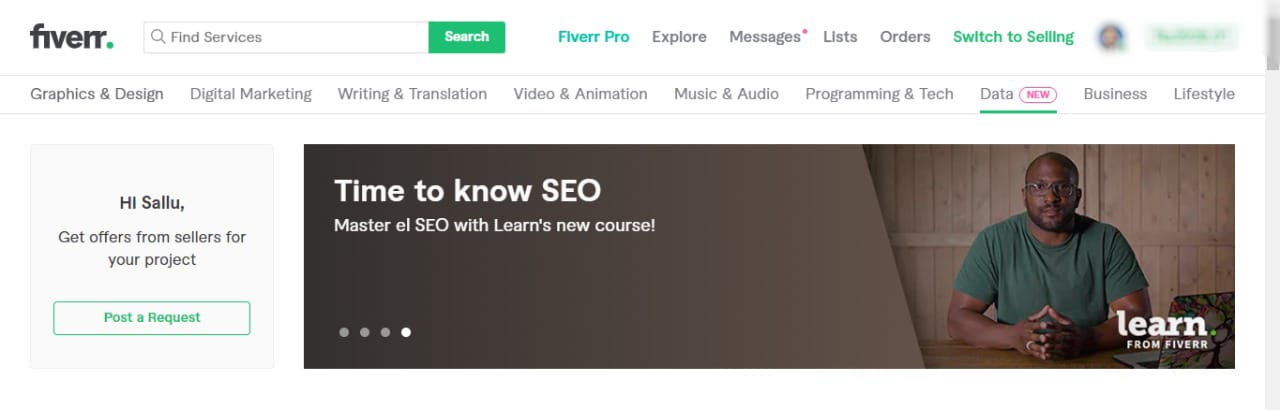
Task: Select the third carousel dot
Action: click(x=385, y=332)
